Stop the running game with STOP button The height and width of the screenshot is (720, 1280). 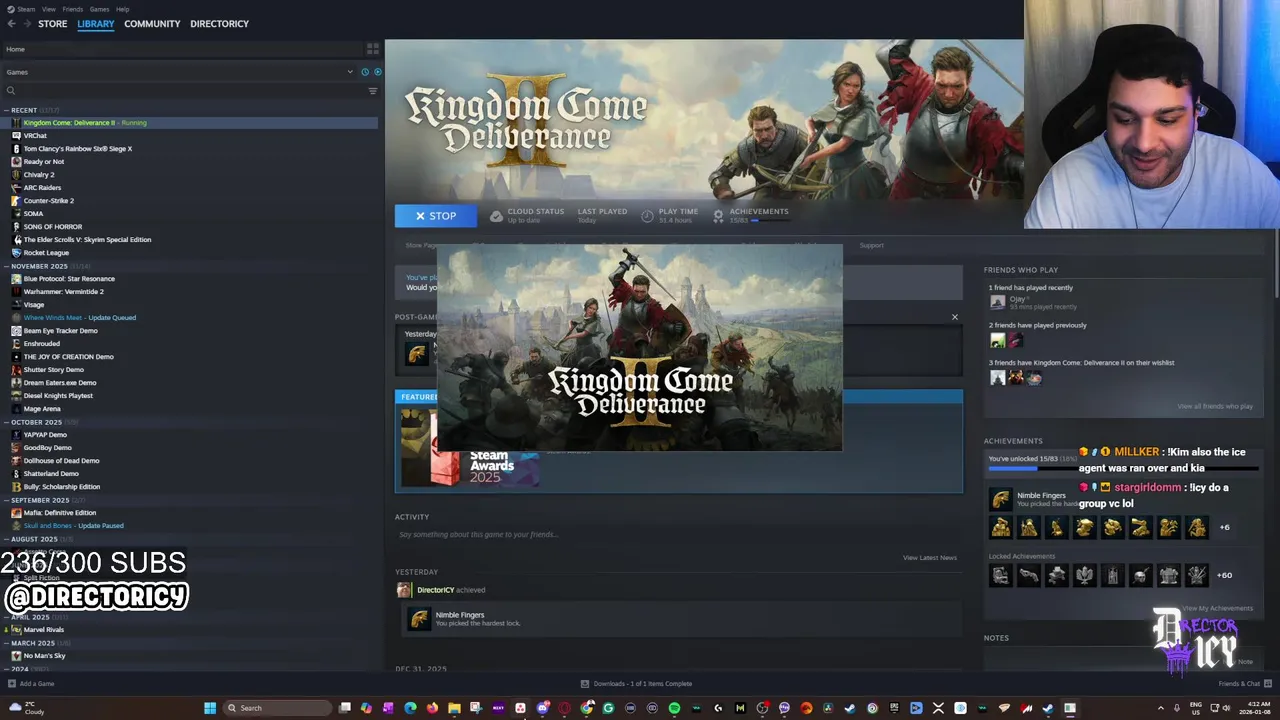pyautogui.click(x=436, y=216)
